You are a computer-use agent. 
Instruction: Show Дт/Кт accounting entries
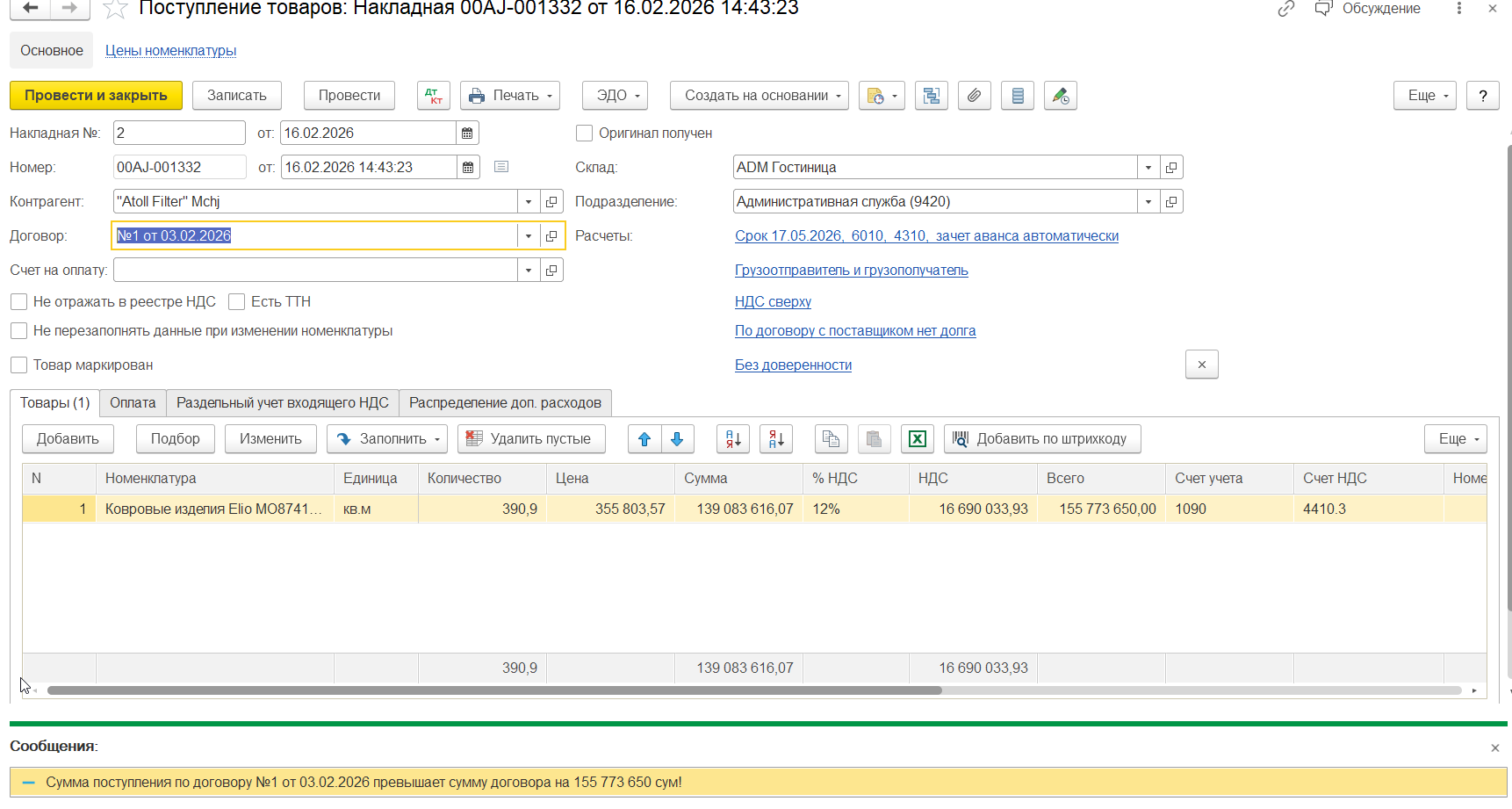click(x=434, y=96)
